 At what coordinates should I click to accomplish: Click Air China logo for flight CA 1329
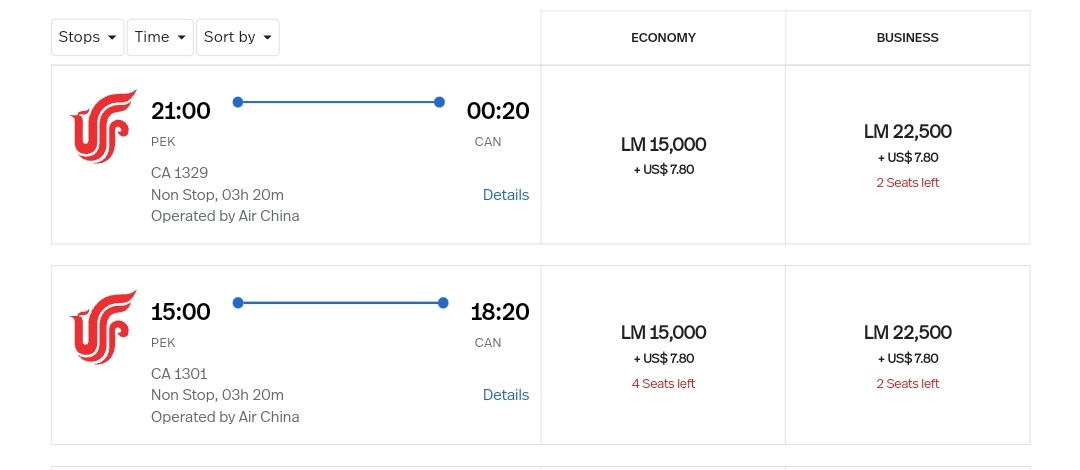103,126
